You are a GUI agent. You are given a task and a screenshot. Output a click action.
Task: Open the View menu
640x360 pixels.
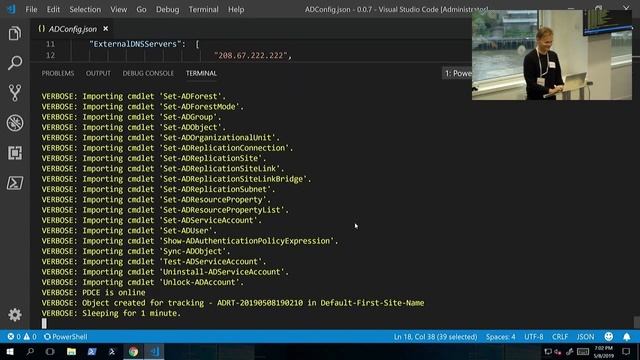(x=118, y=9)
